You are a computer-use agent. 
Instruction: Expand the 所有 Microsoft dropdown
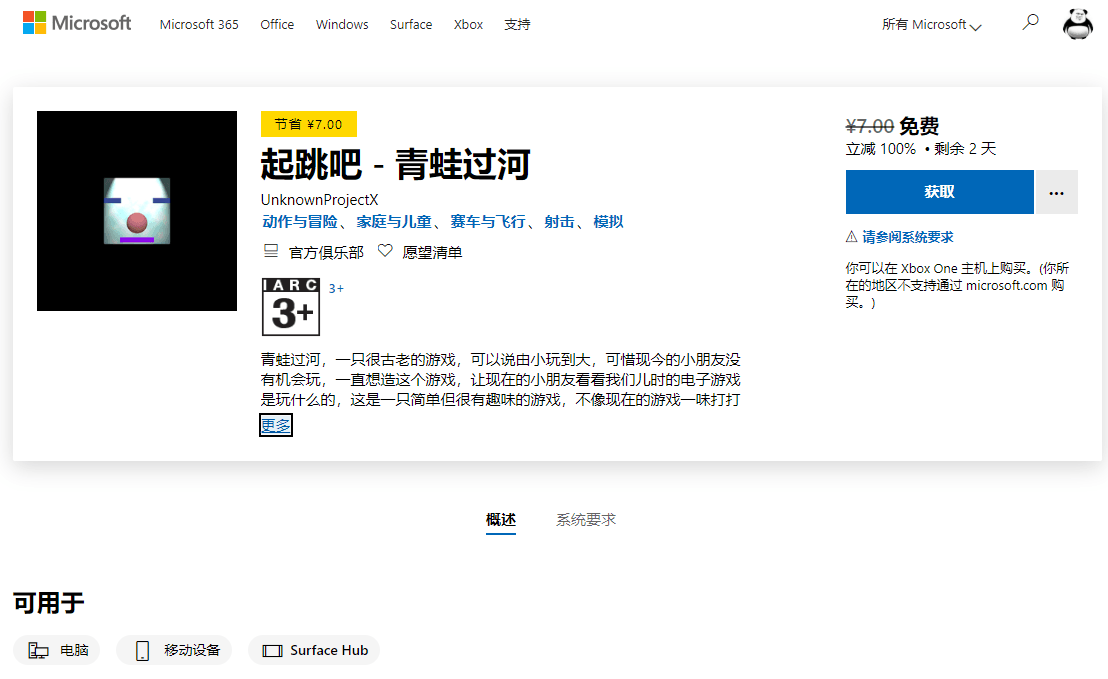pyautogui.click(x=931, y=25)
